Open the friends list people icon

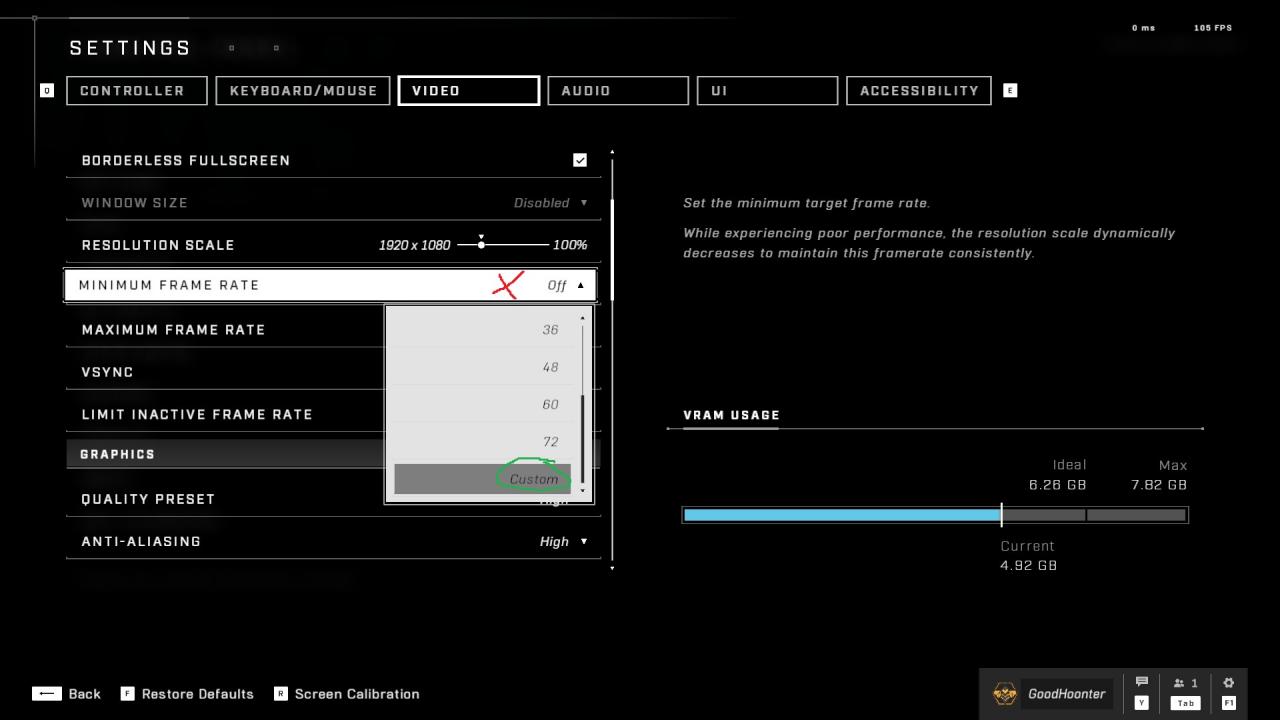(1180, 683)
